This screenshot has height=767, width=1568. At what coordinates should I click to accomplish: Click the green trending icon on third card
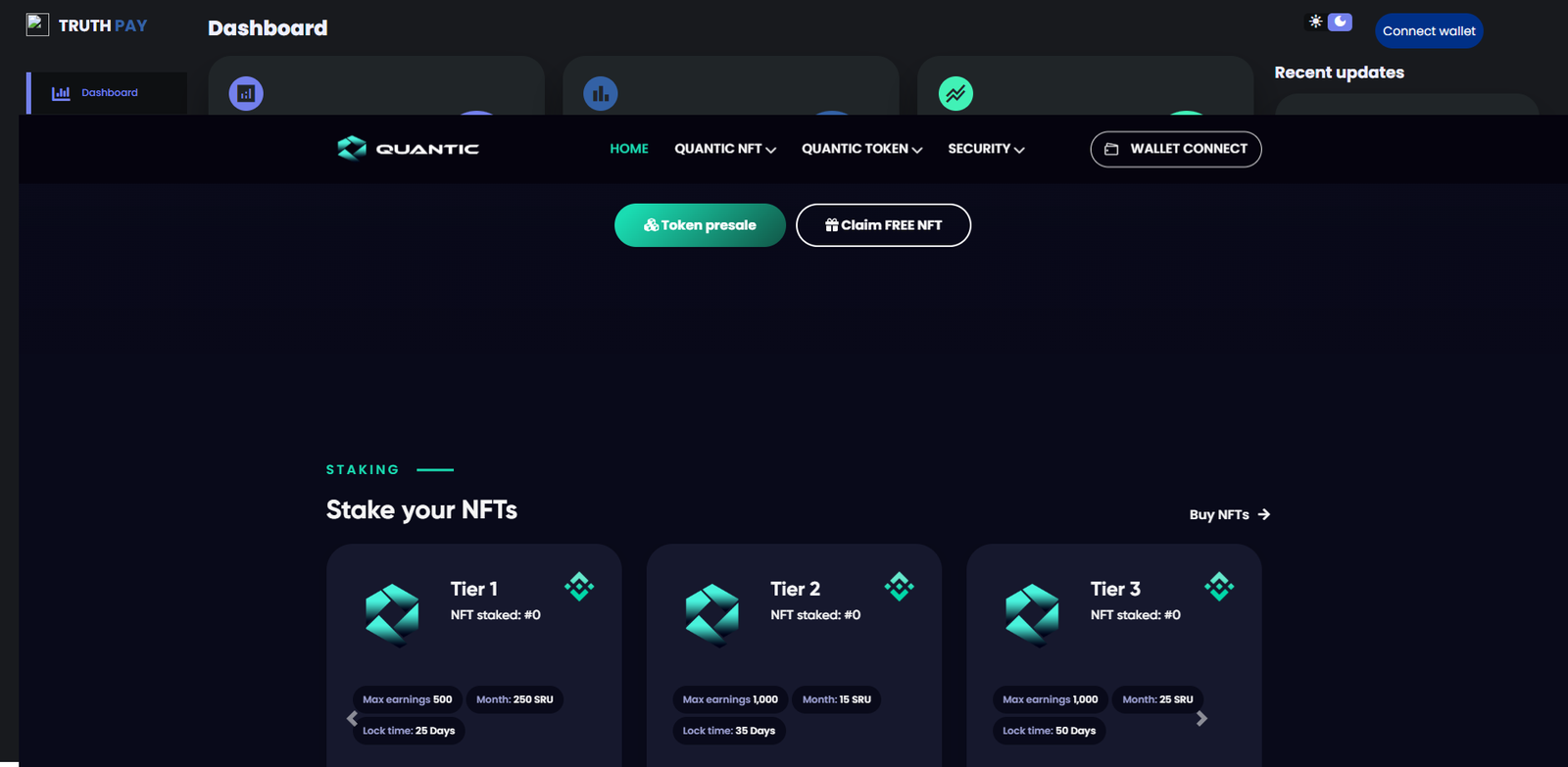pos(955,94)
